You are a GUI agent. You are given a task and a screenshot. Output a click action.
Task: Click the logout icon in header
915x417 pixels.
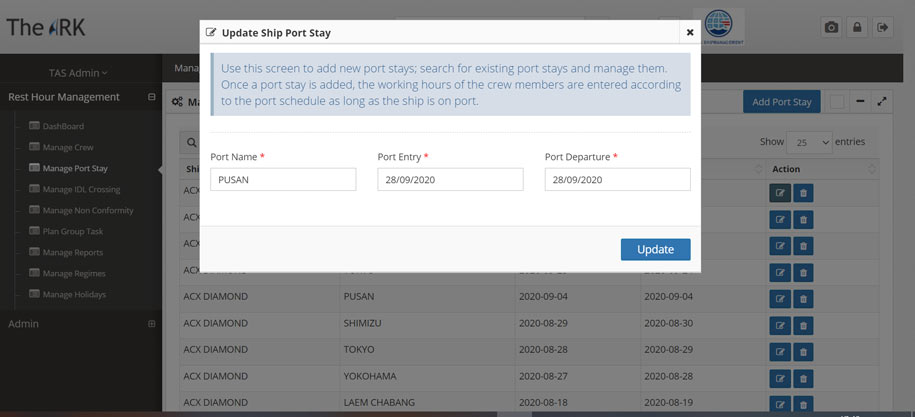882,27
